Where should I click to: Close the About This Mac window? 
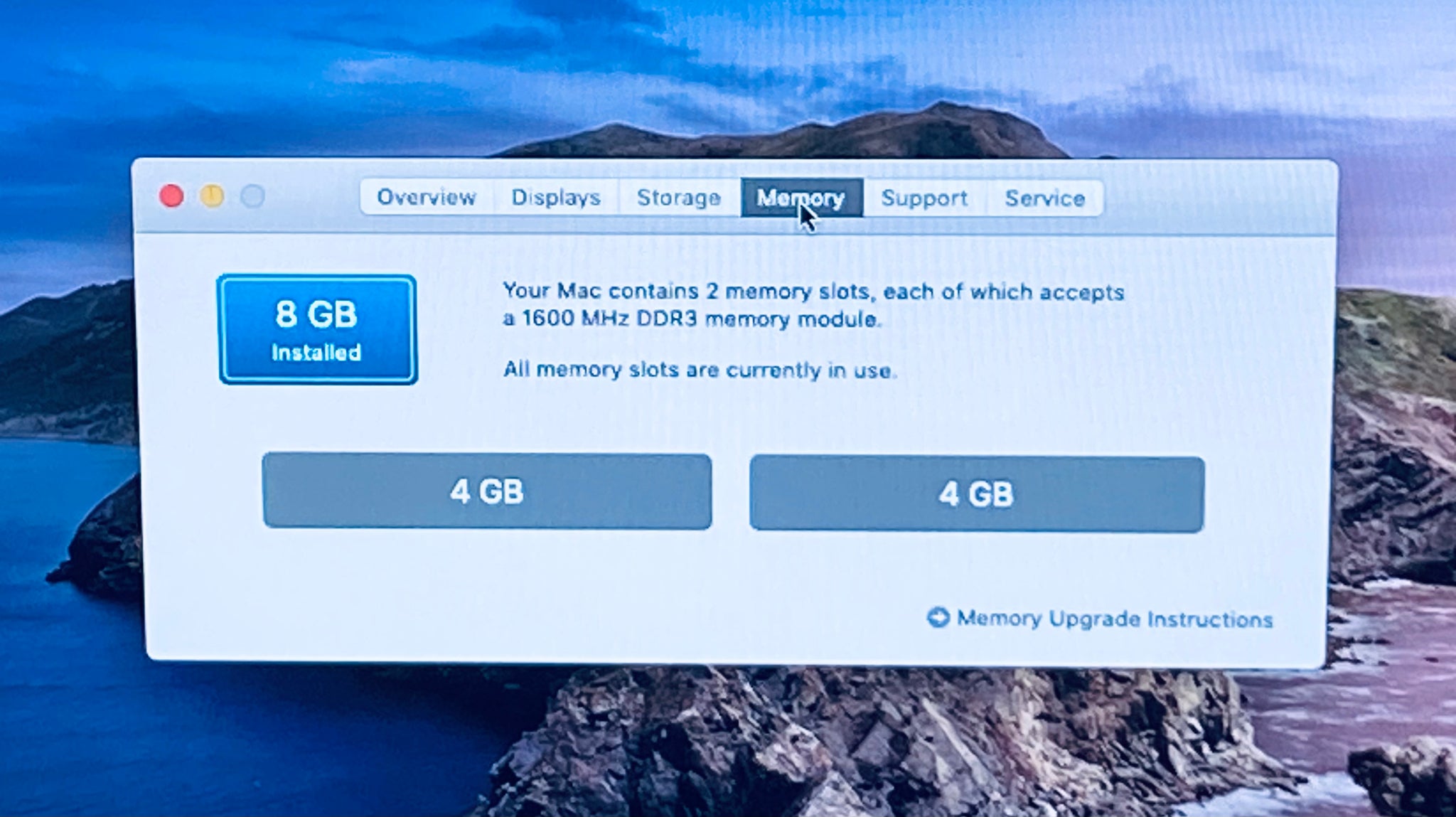(x=171, y=196)
